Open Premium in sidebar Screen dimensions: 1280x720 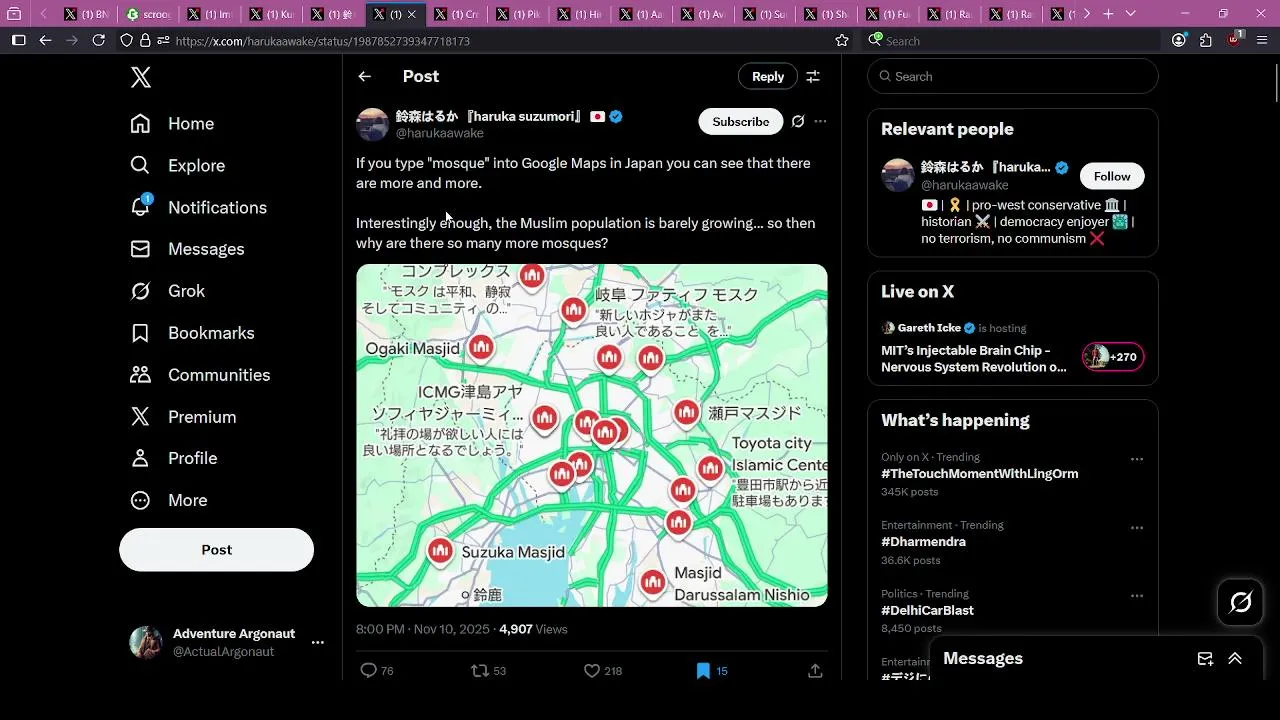[183, 417]
